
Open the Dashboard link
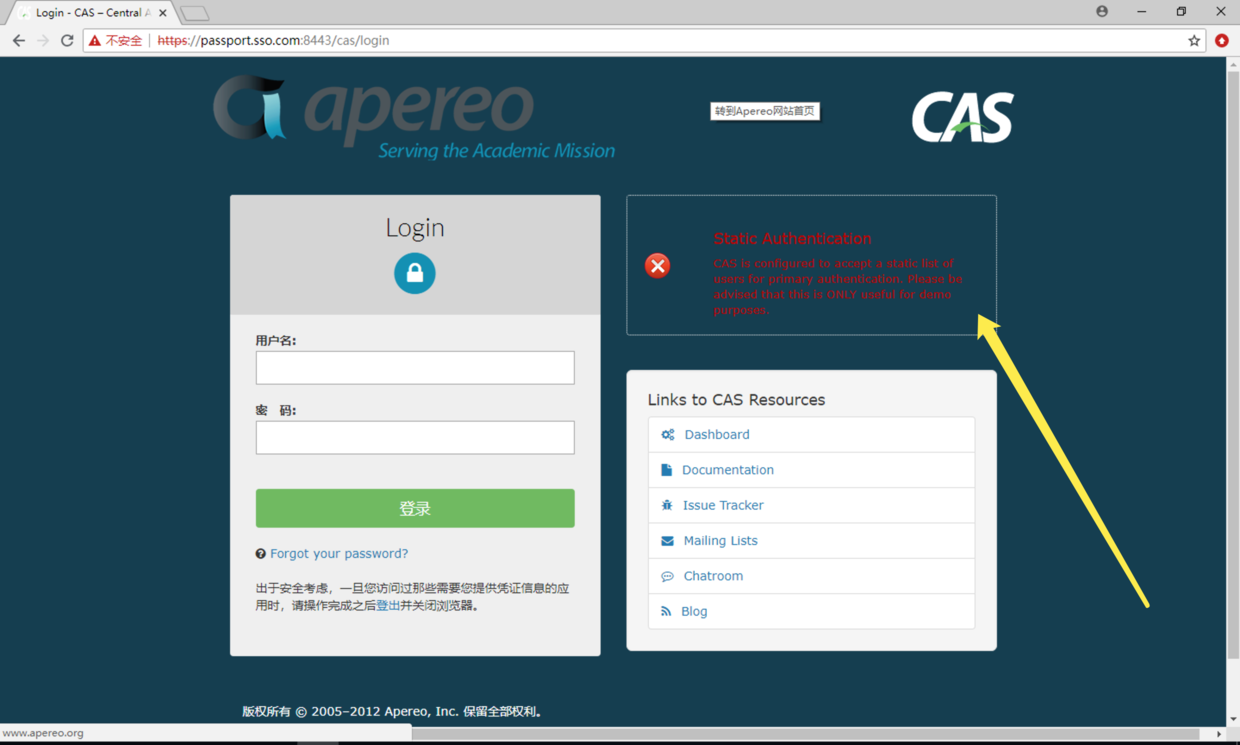717,435
